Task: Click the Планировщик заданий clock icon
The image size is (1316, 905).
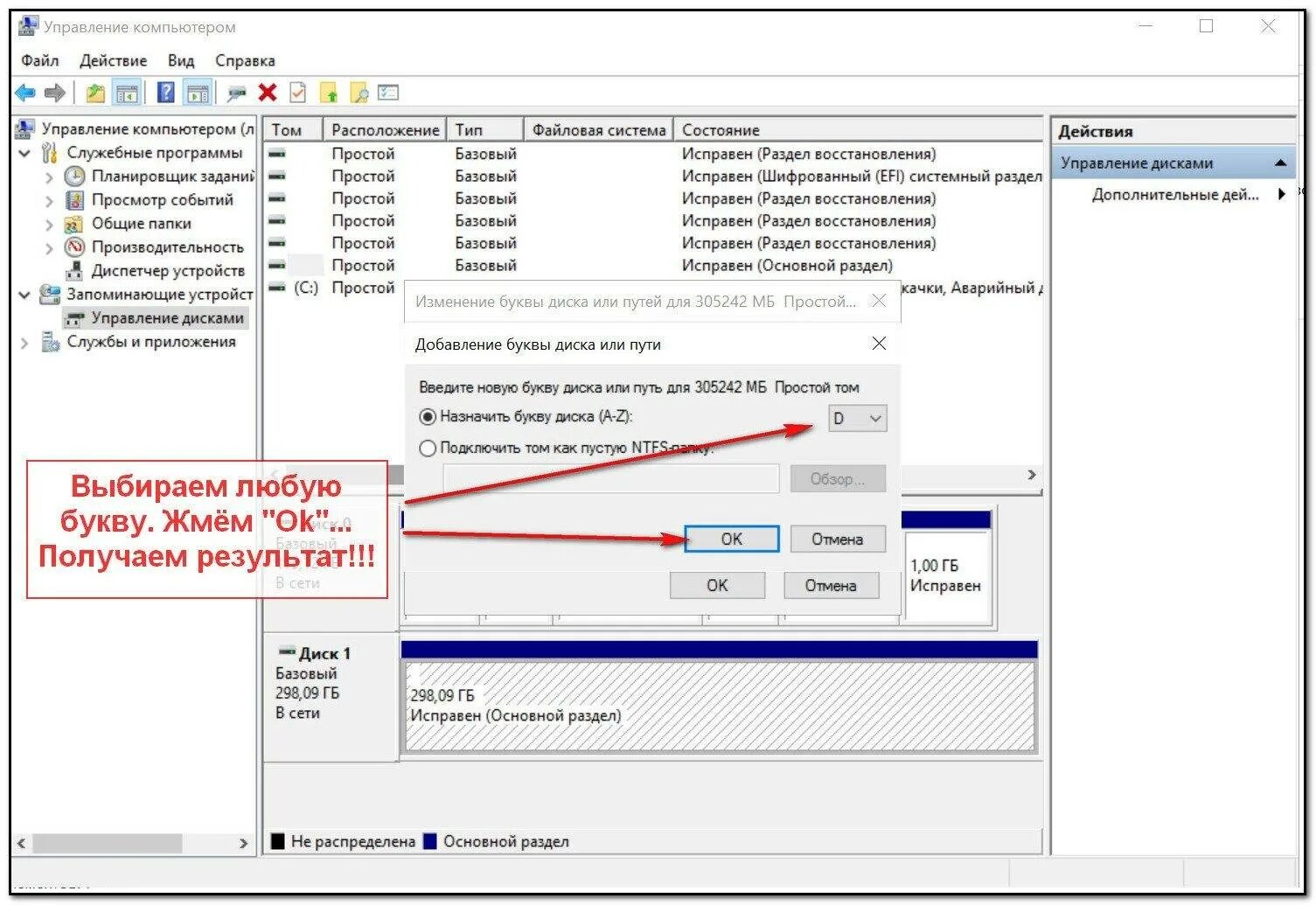Action: [x=75, y=177]
